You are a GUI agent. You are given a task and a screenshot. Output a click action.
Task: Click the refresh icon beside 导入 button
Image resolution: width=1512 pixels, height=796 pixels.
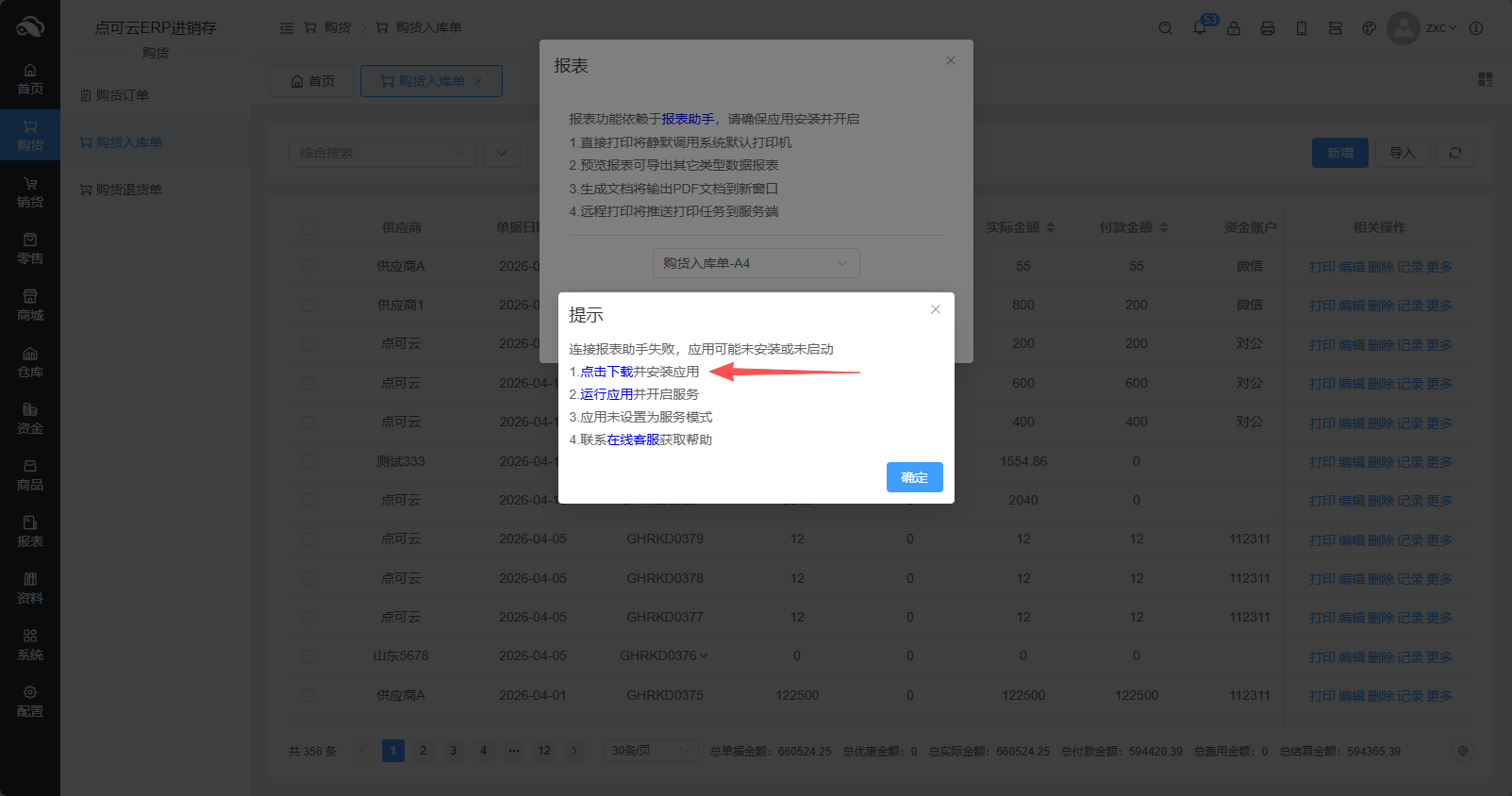[x=1454, y=153]
